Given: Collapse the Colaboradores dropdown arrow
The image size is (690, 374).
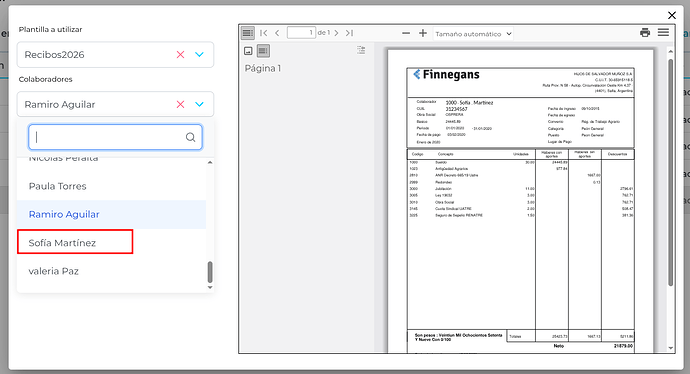Looking at the screenshot, I should pos(199,104).
